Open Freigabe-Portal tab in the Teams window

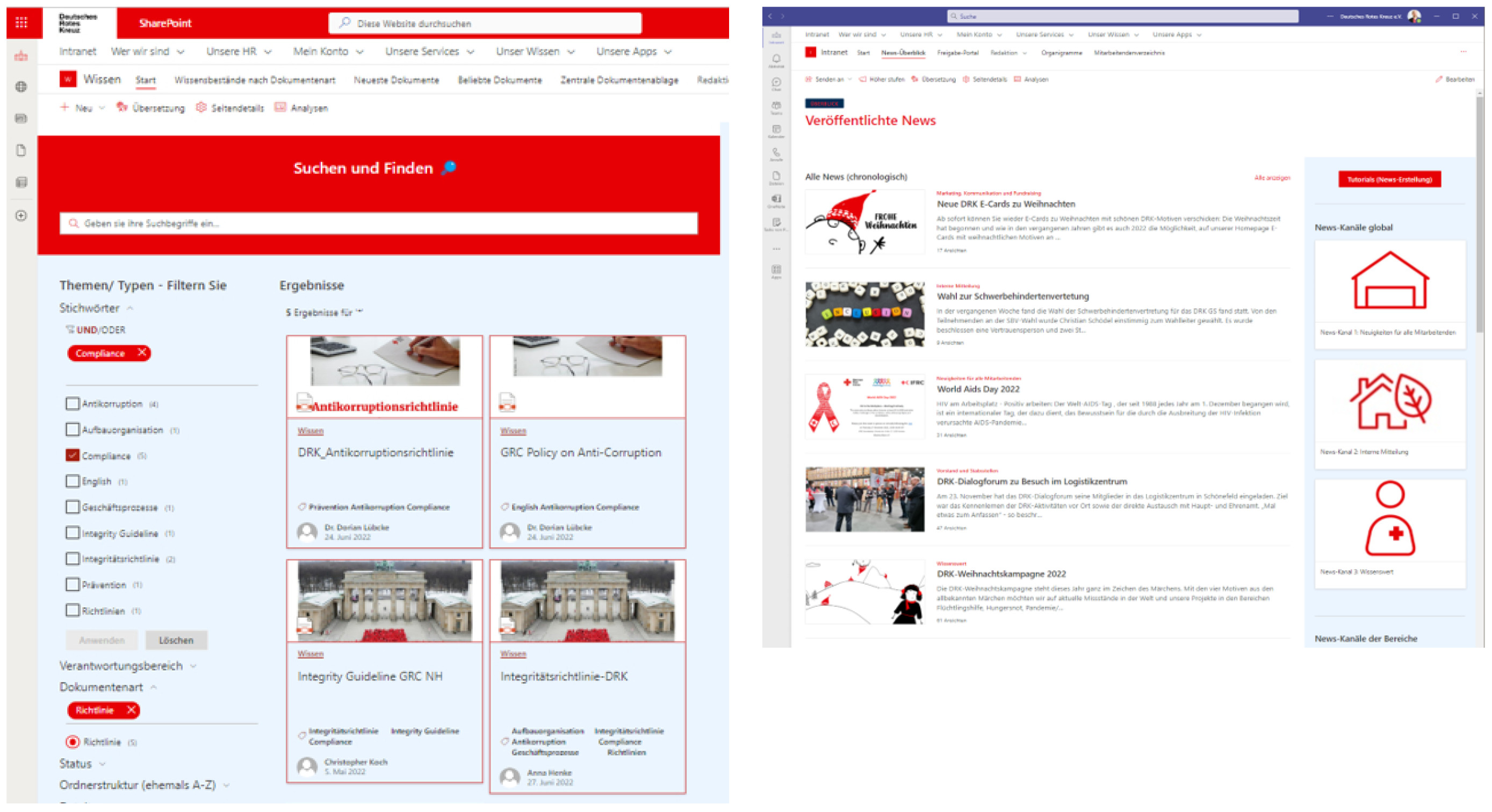click(x=957, y=53)
